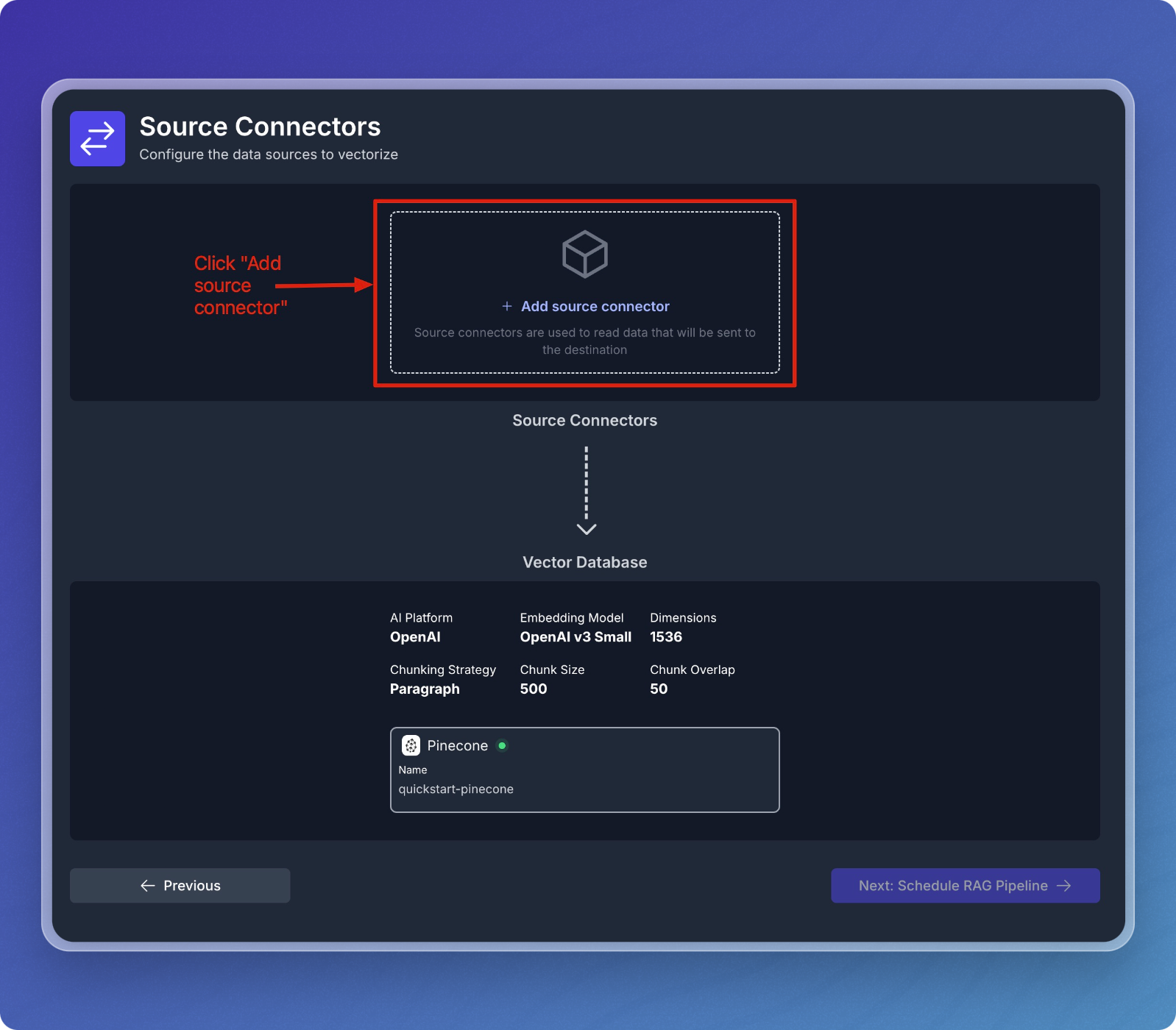Click the Source Connectors swap-arrows header icon
Viewport: 1176px width, 1030px height.
click(97, 138)
